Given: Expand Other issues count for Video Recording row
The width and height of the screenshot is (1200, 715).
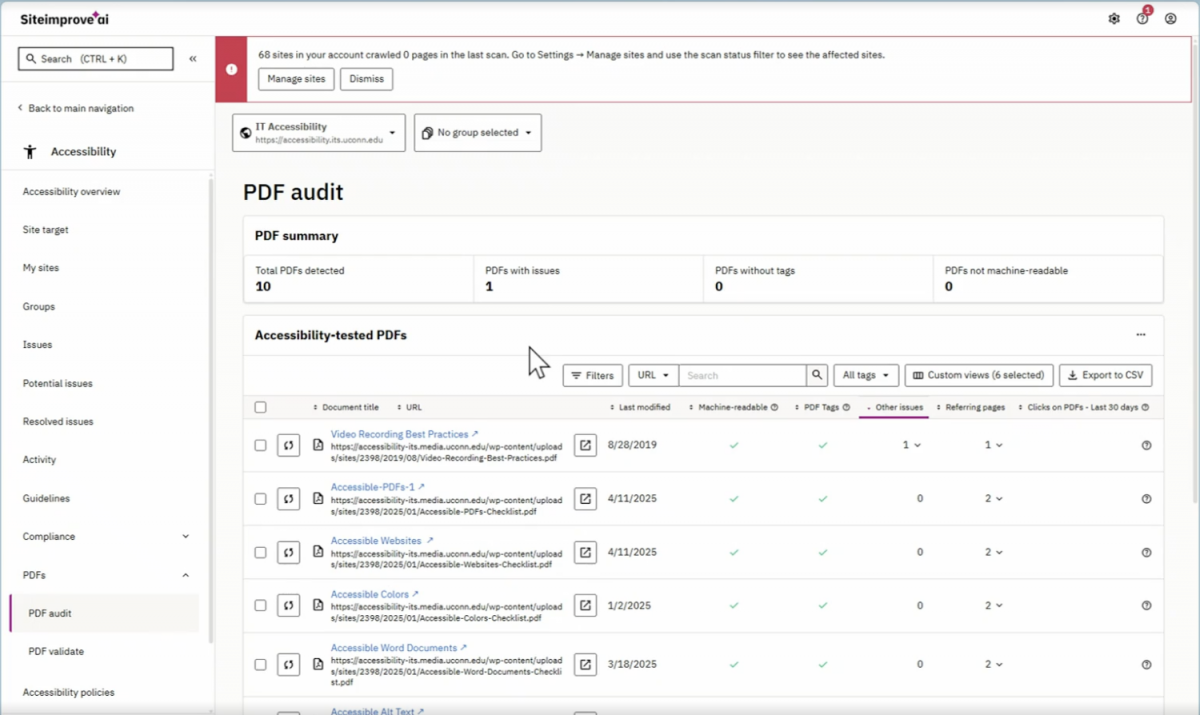Looking at the screenshot, I should [x=912, y=445].
